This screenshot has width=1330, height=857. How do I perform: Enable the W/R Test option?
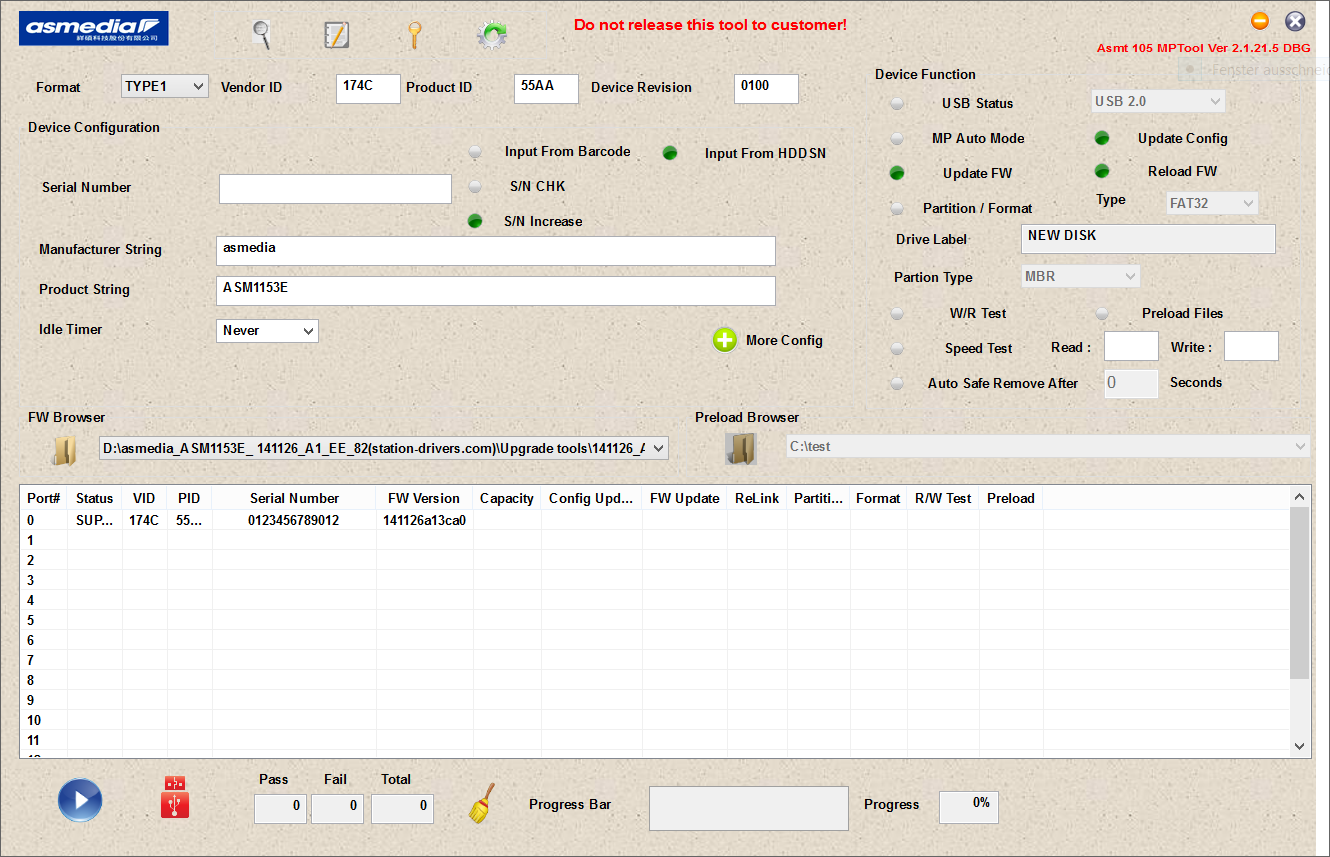click(x=896, y=313)
